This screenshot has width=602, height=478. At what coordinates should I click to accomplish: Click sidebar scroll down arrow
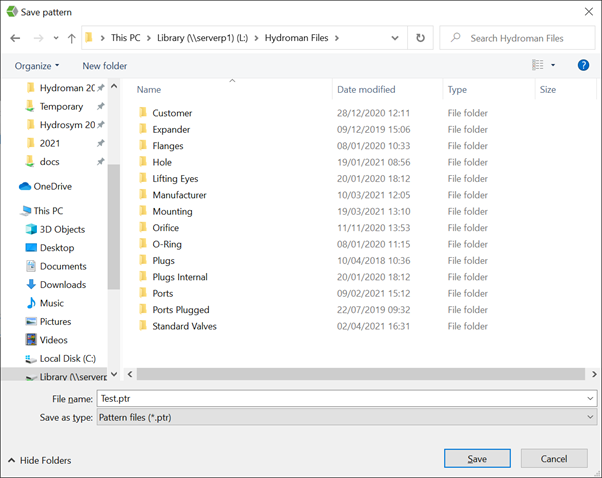pyautogui.click(x=114, y=374)
